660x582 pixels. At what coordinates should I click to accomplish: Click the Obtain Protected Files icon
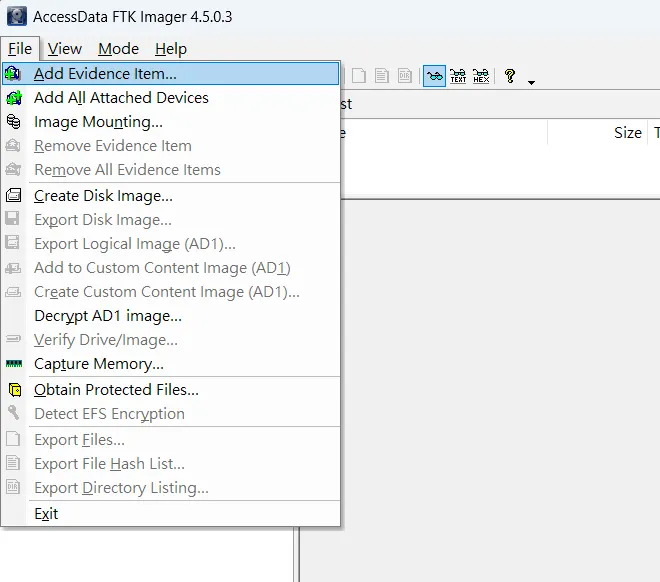[15, 390]
